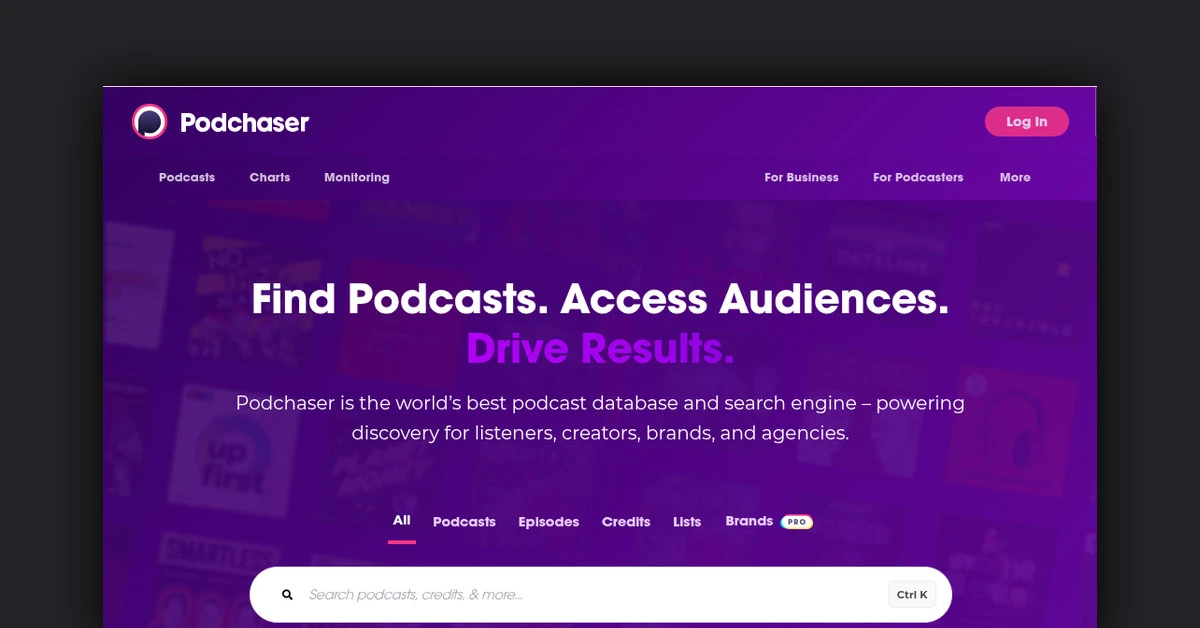Click the magnifying glass search icon
The image size is (1200, 628).
(x=287, y=594)
